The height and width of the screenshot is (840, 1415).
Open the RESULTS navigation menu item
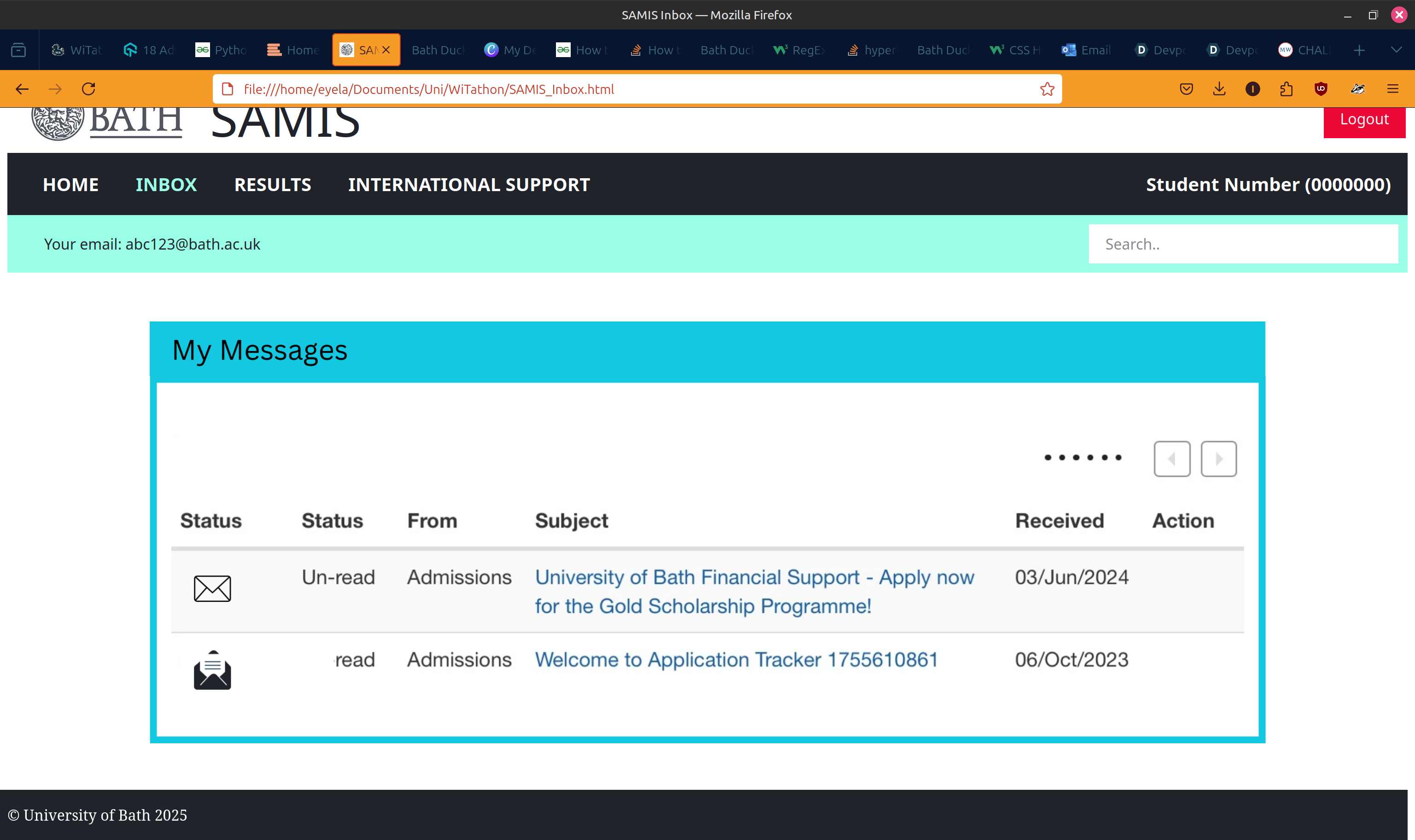[273, 185]
